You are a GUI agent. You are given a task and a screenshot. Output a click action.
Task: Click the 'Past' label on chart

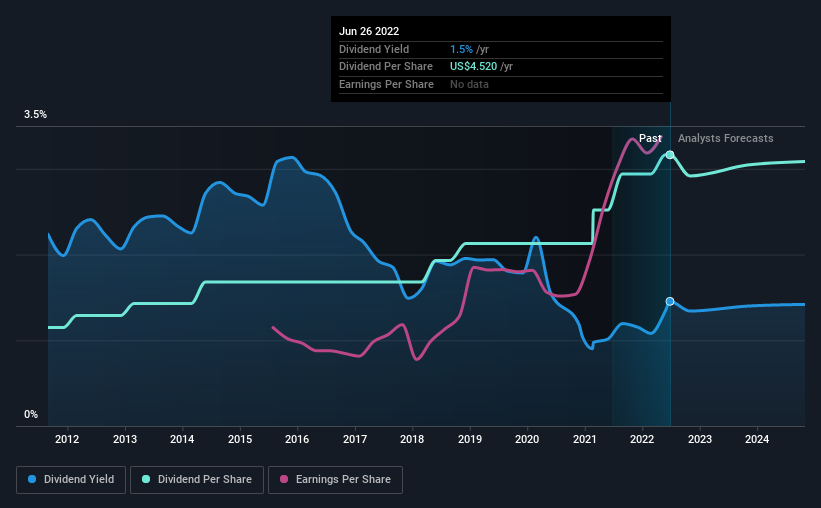pyautogui.click(x=650, y=138)
